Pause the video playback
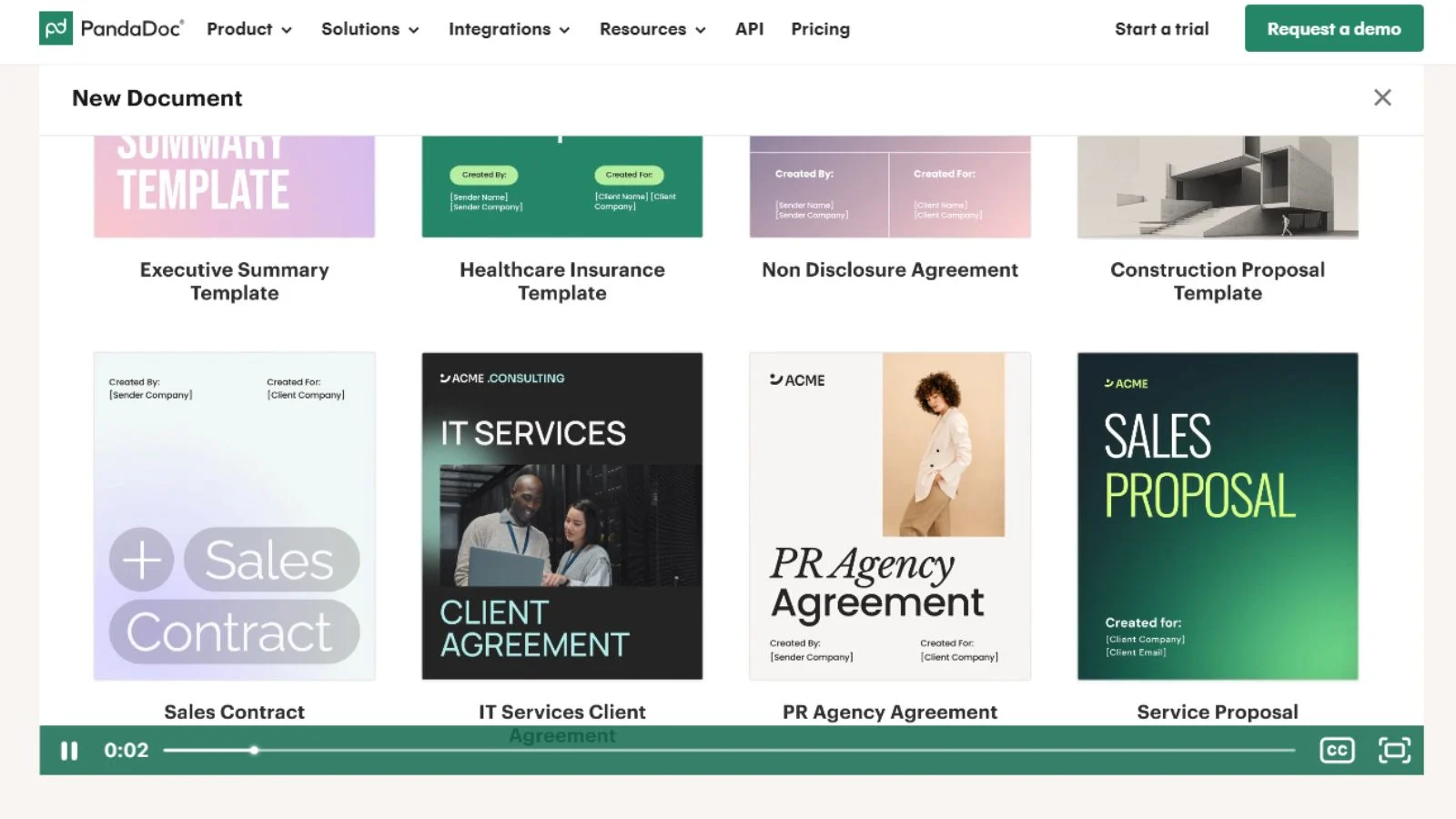 69,751
